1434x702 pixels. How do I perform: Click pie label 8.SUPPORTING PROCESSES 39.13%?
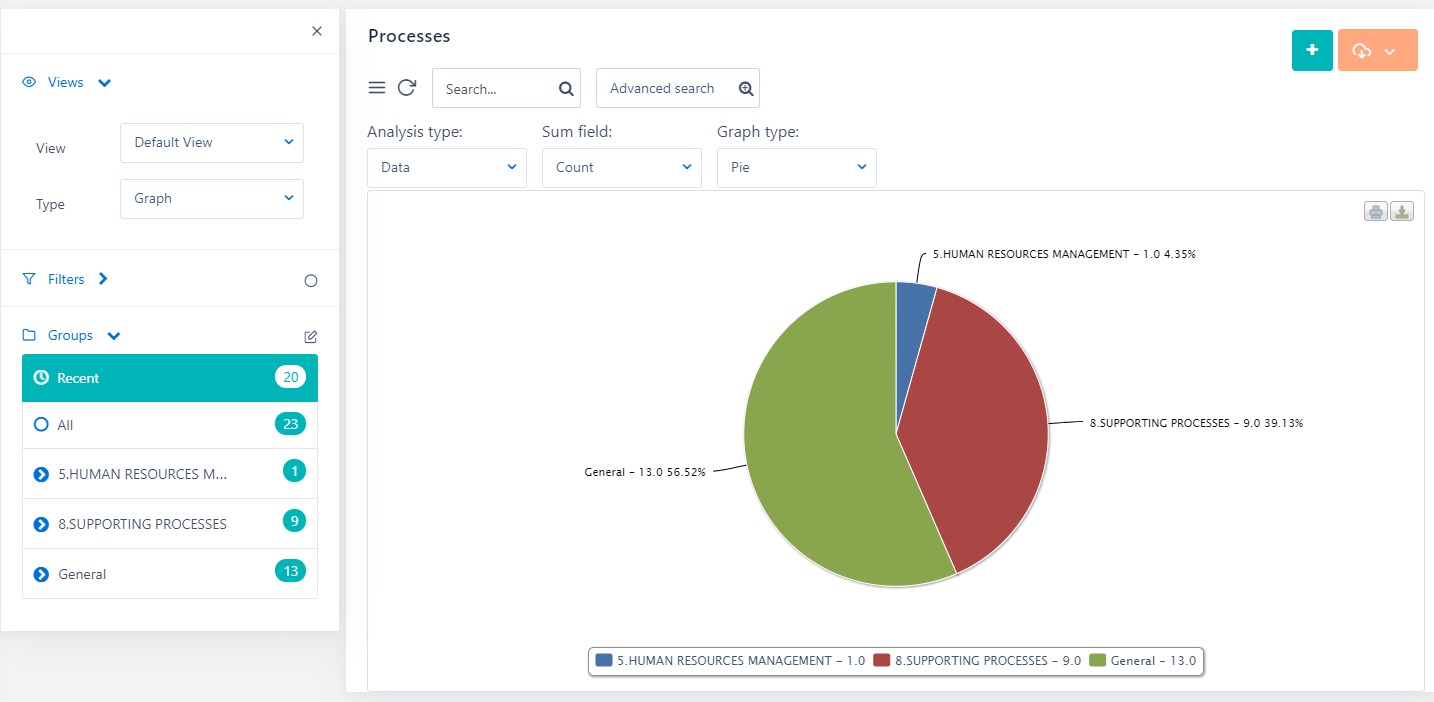pos(1196,423)
